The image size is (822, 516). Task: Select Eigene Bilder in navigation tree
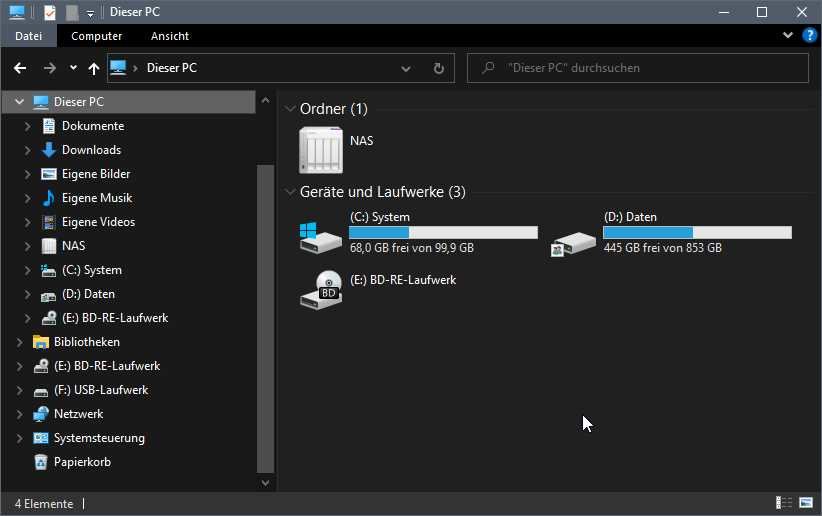click(96, 174)
